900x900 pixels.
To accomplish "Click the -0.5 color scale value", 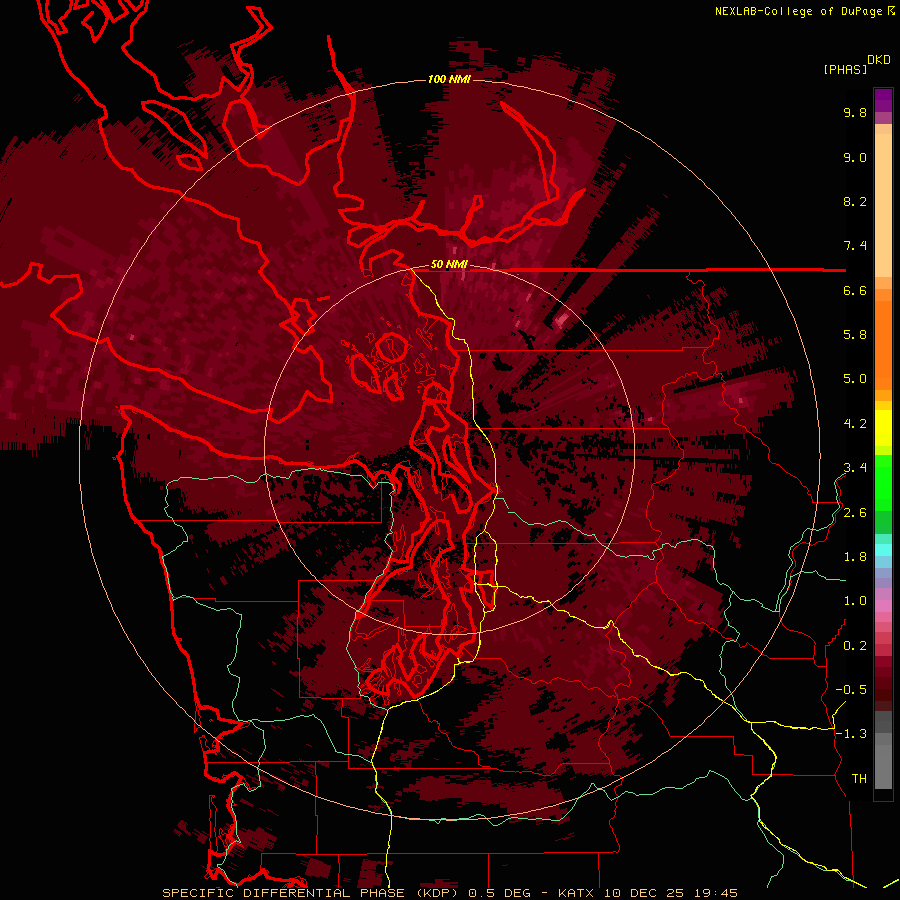I will pyautogui.click(x=851, y=690).
